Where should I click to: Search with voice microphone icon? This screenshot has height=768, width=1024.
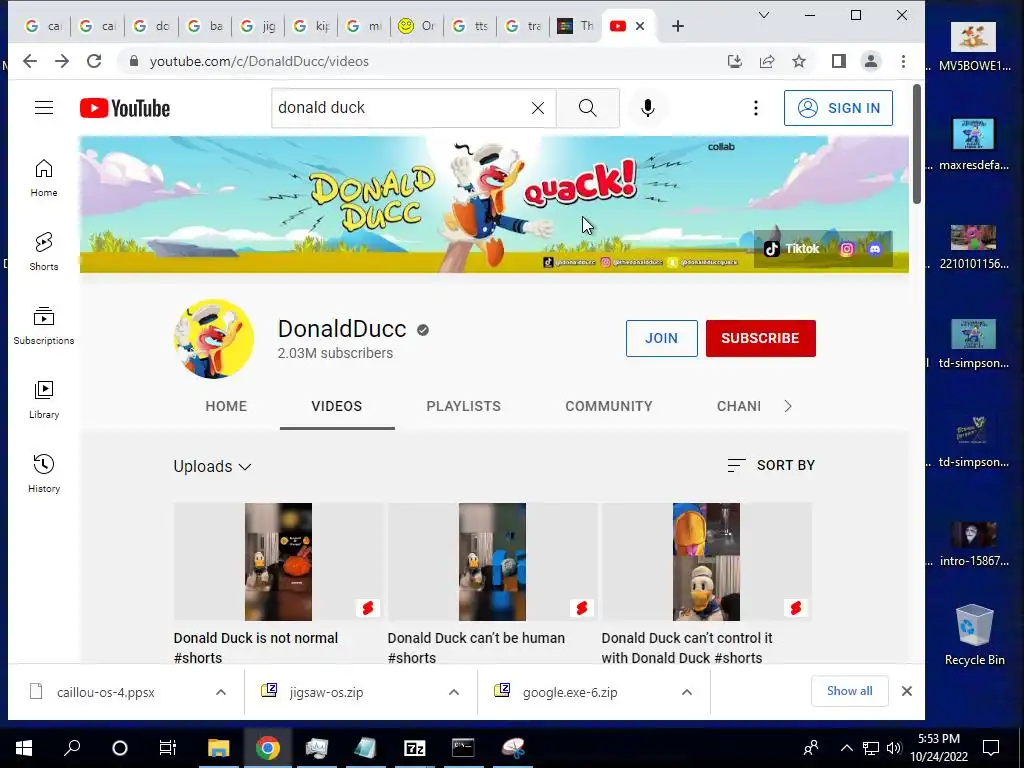[x=647, y=108]
